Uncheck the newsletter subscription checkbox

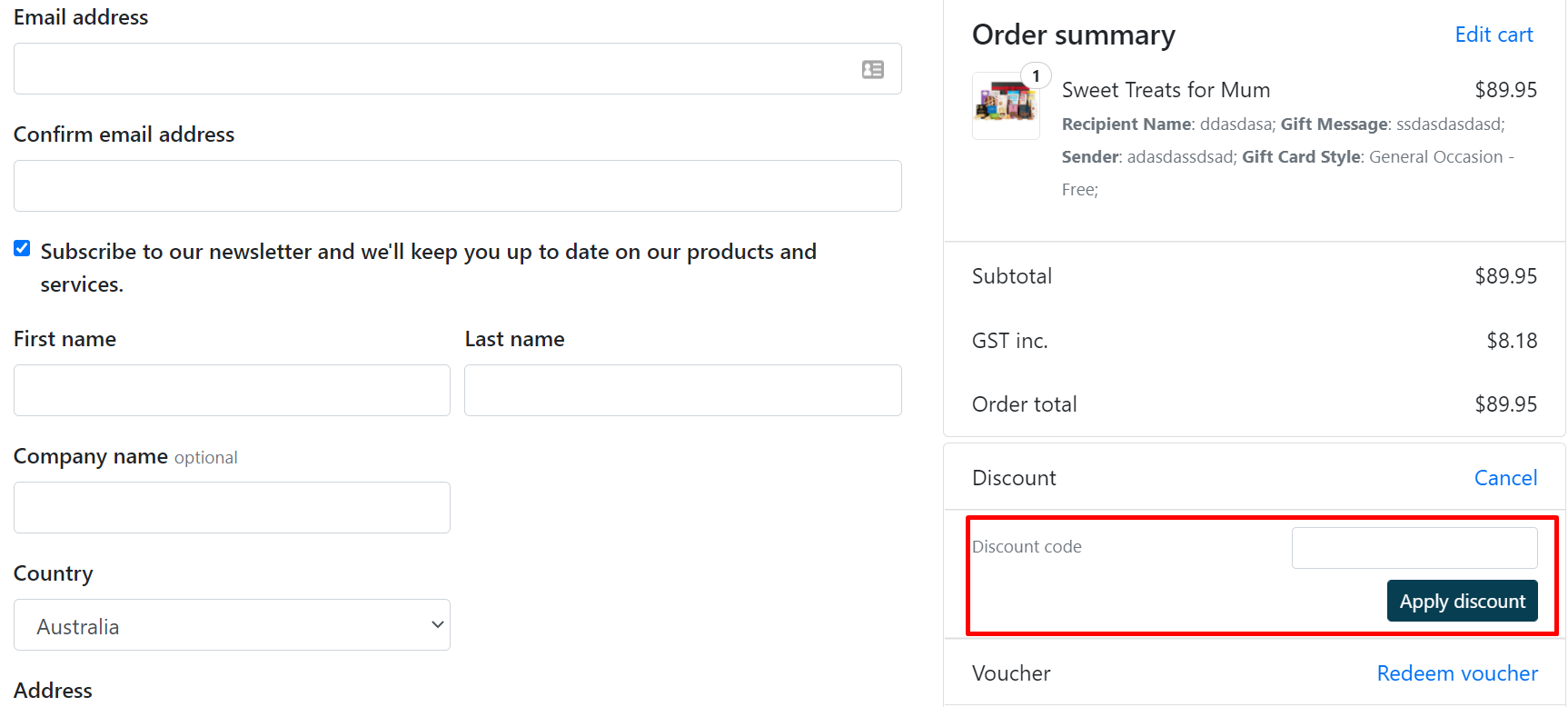click(x=21, y=247)
